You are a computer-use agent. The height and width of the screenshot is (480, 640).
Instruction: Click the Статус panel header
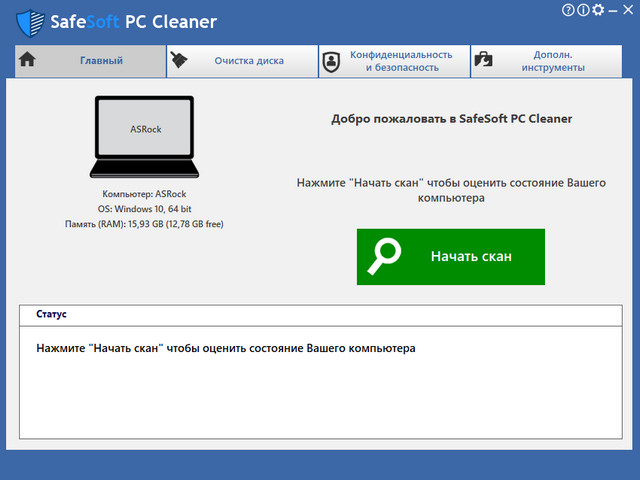point(52,314)
